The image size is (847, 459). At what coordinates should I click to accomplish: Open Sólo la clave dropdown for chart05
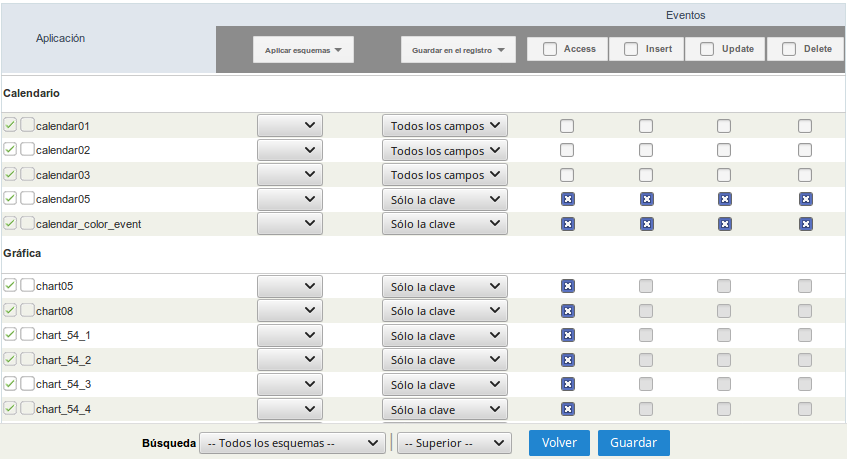(445, 286)
